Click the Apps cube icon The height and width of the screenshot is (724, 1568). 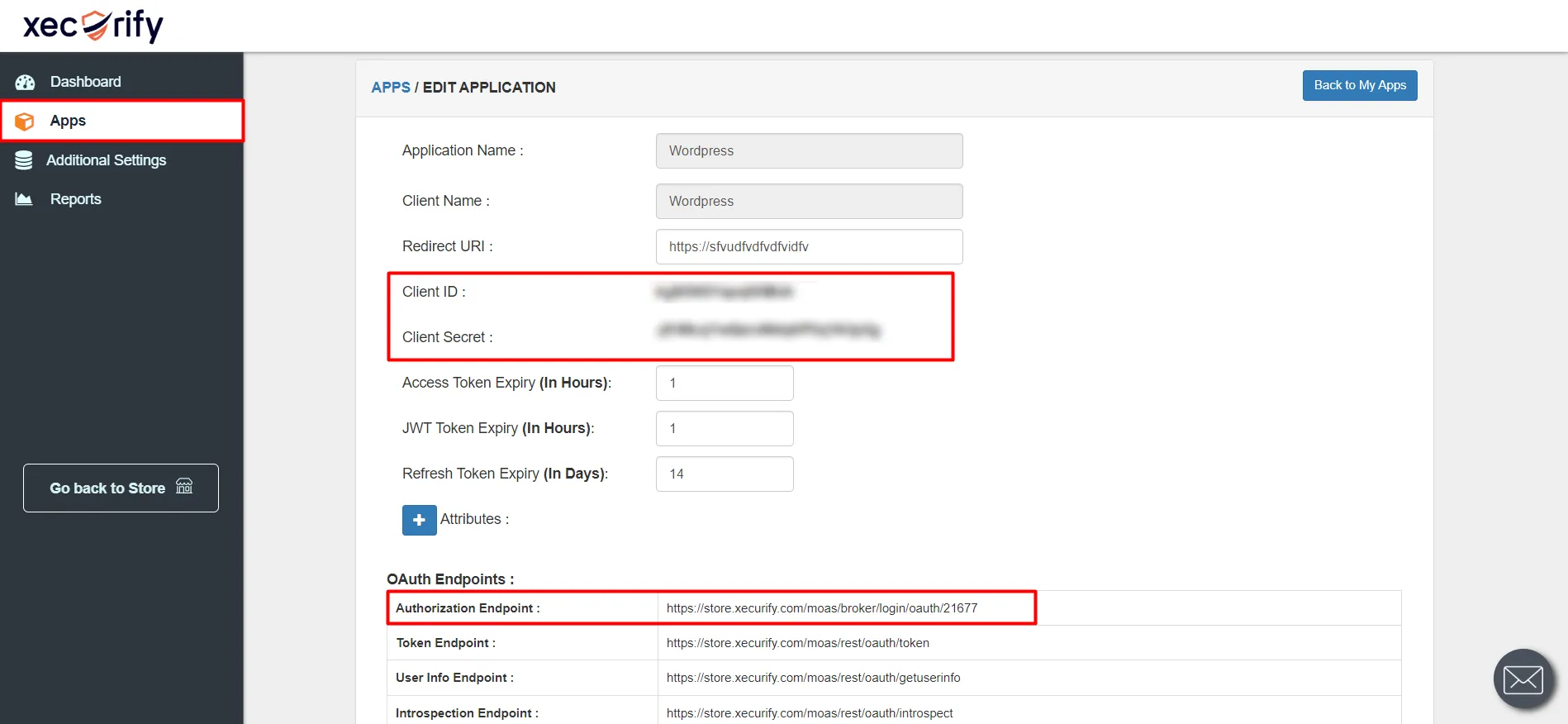tap(25, 121)
